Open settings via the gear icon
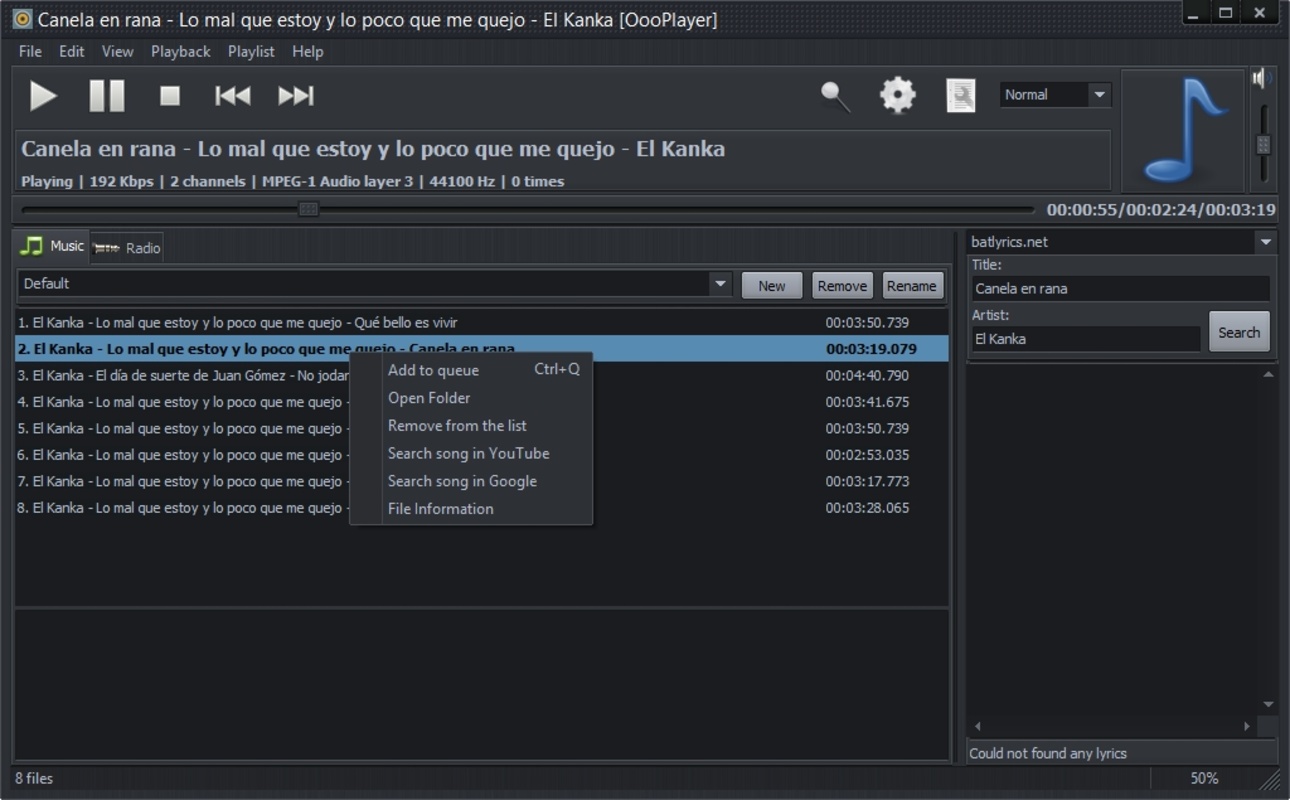This screenshot has height=800, width=1290. point(898,95)
